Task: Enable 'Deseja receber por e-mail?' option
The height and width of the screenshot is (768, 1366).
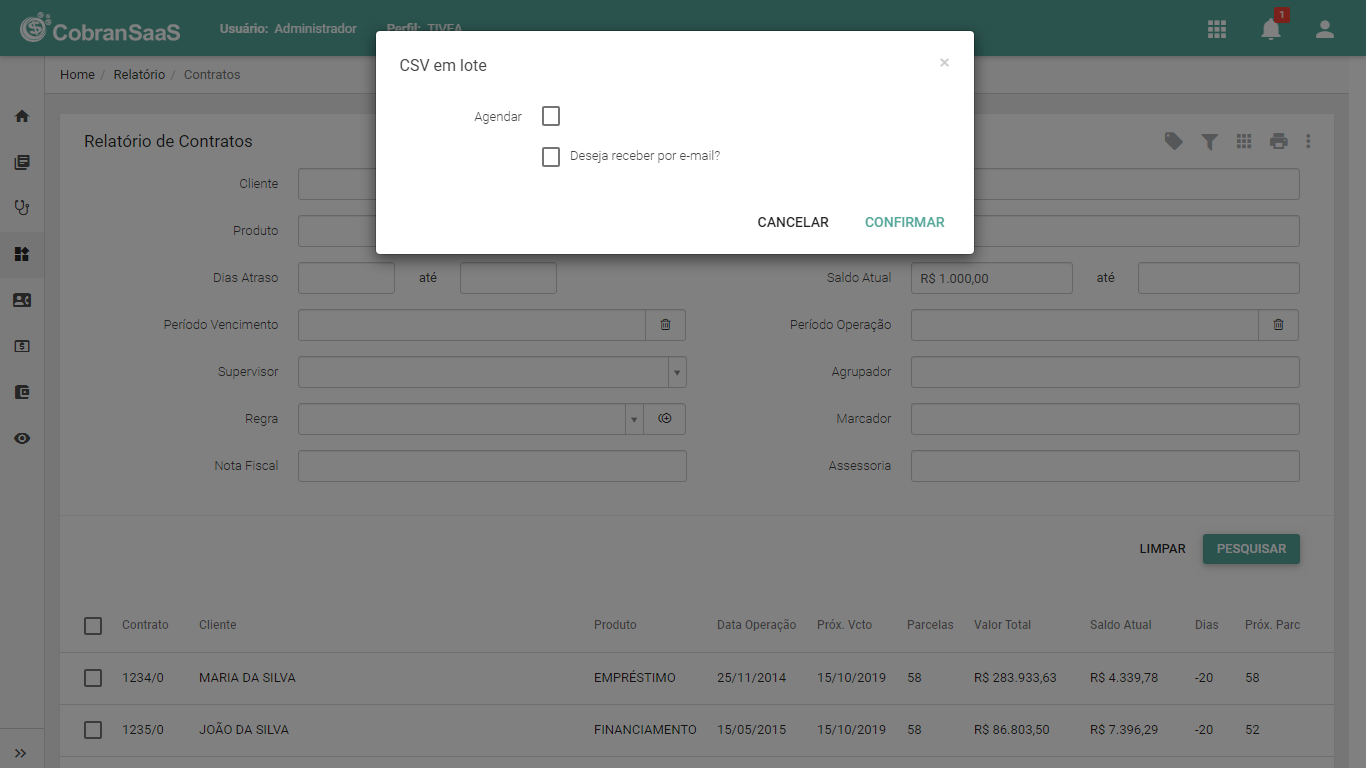Action: pos(551,157)
